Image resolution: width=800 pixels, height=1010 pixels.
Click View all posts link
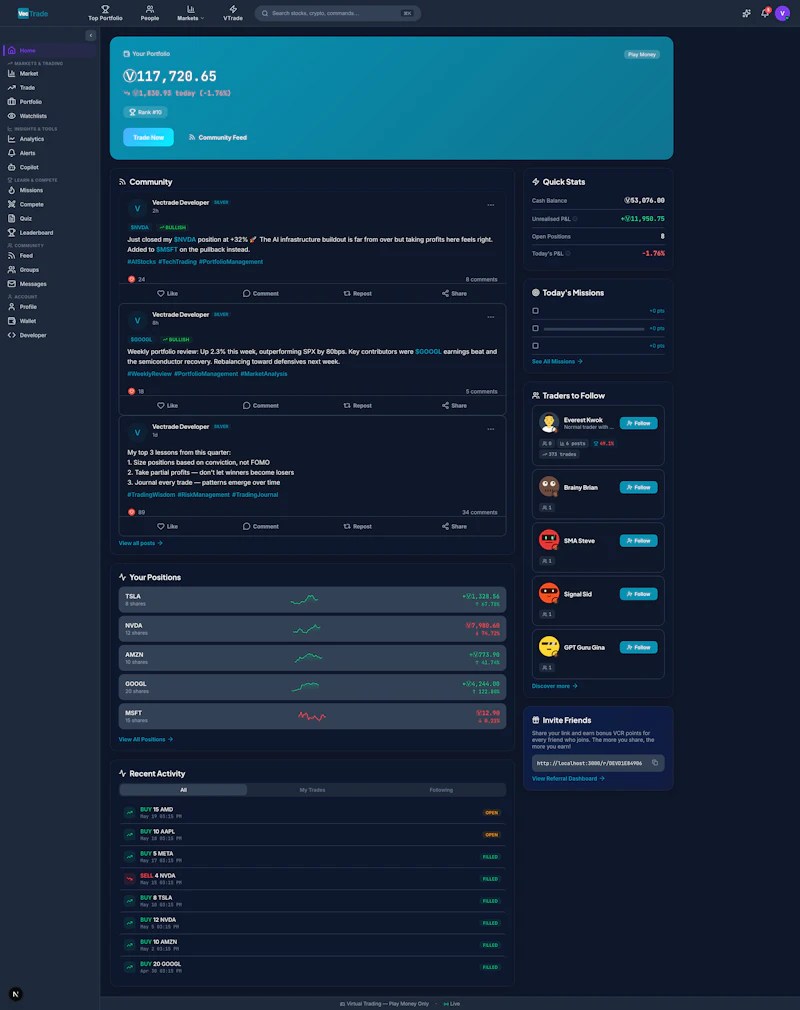tap(140, 543)
